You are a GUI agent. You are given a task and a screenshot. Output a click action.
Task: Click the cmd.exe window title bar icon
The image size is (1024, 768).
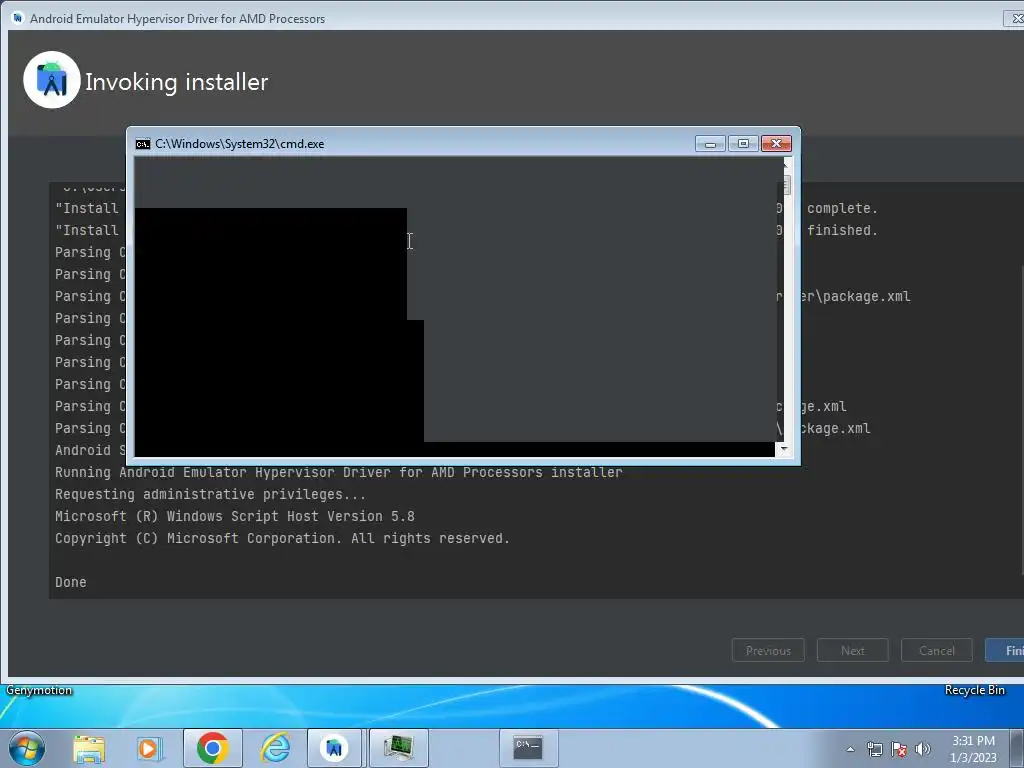click(142, 144)
